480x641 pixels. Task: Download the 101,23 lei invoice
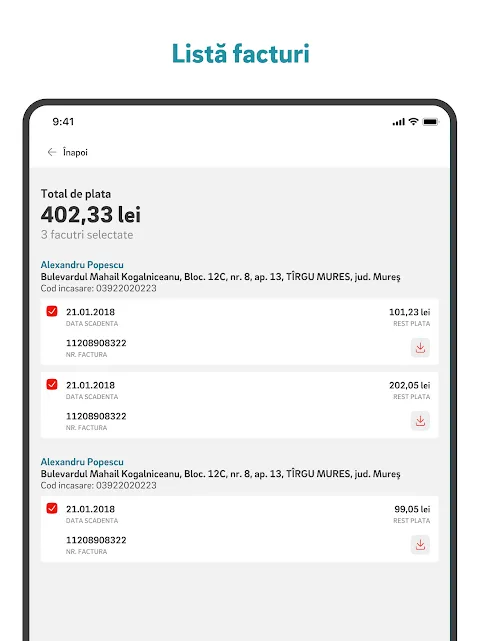click(x=420, y=348)
